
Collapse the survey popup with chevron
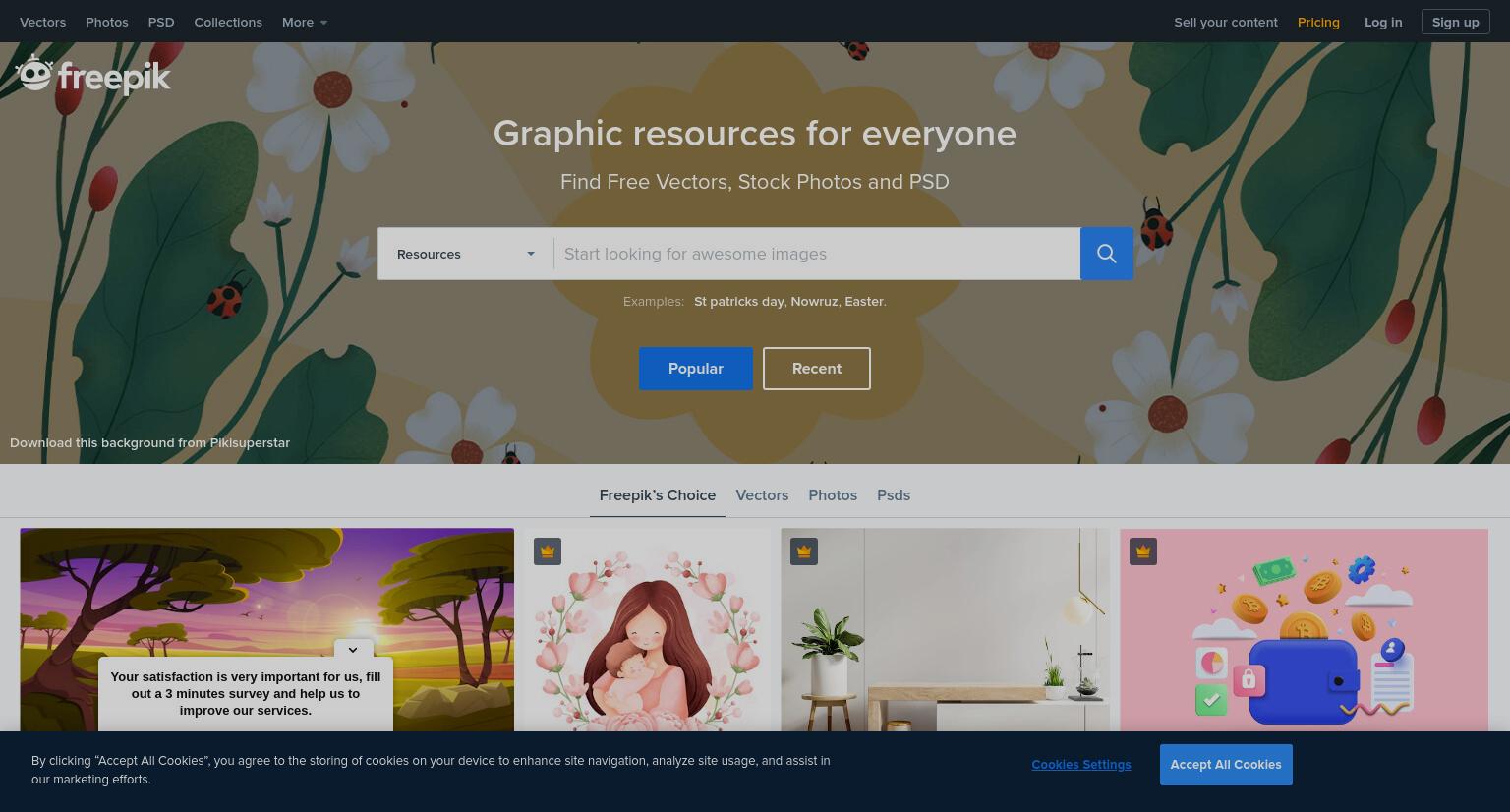tap(353, 649)
